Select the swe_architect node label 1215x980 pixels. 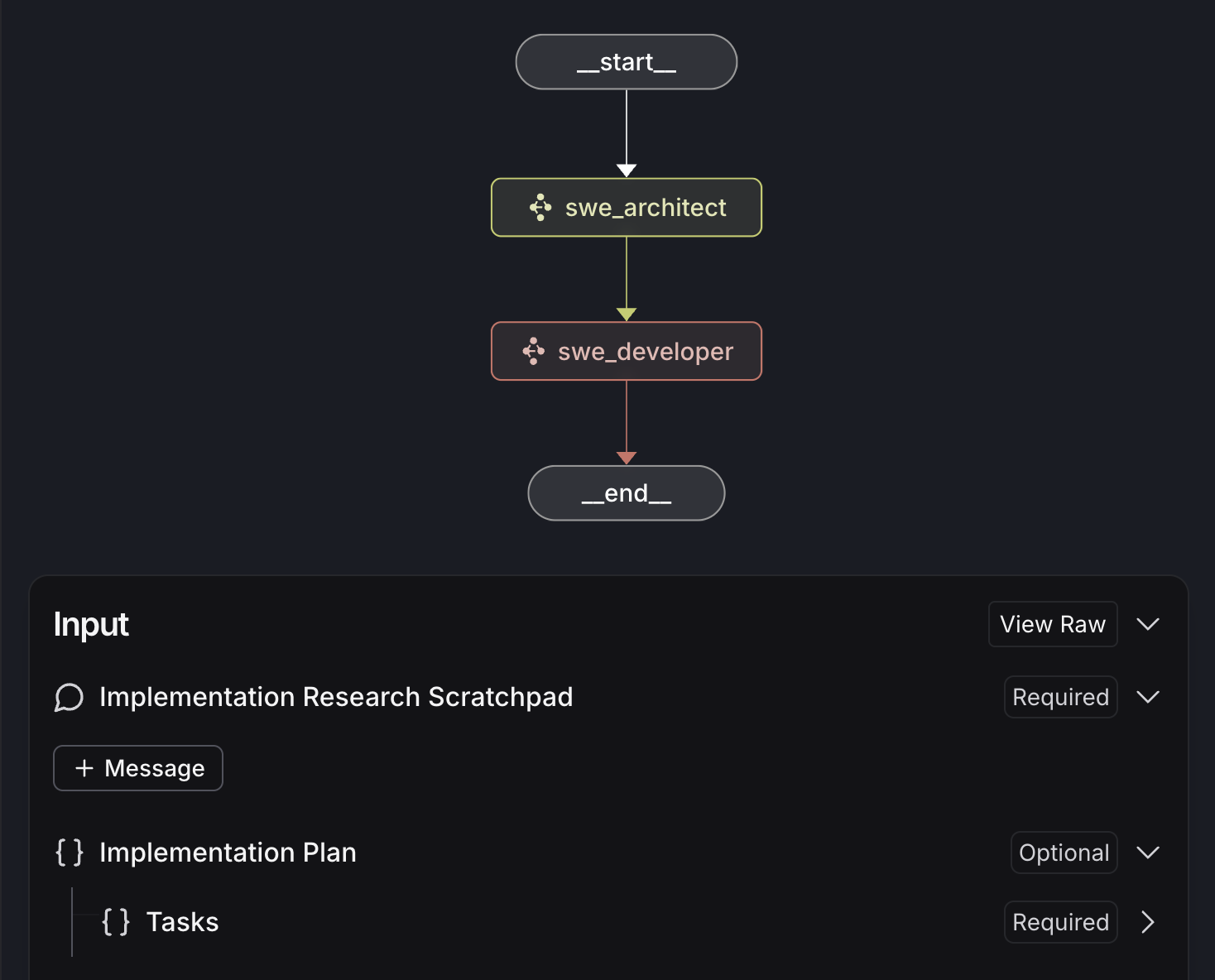click(646, 208)
